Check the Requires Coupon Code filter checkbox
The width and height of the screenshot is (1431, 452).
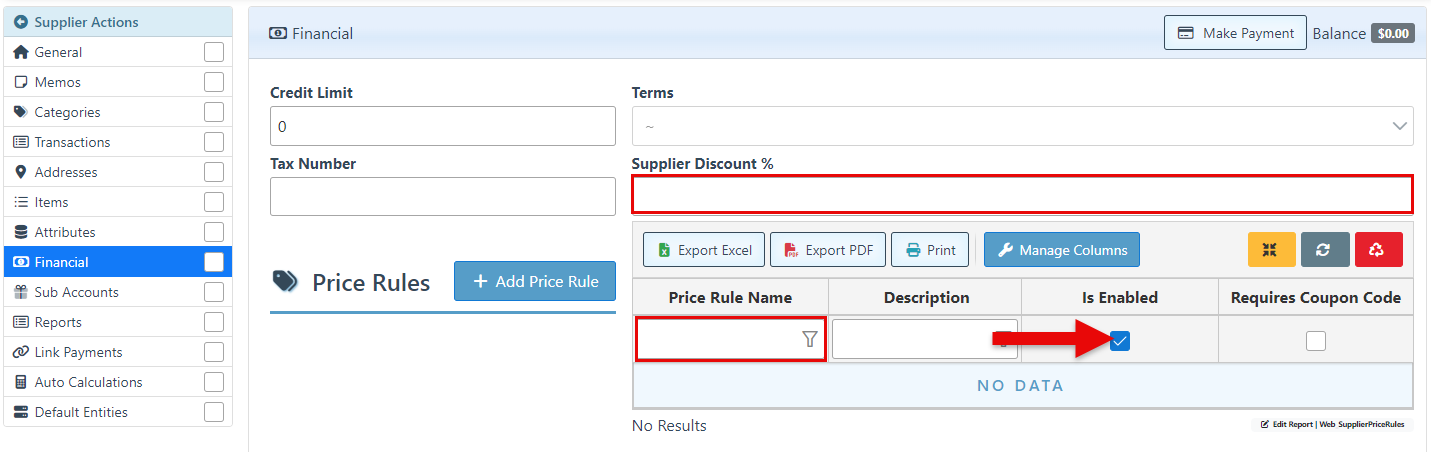point(1316,341)
